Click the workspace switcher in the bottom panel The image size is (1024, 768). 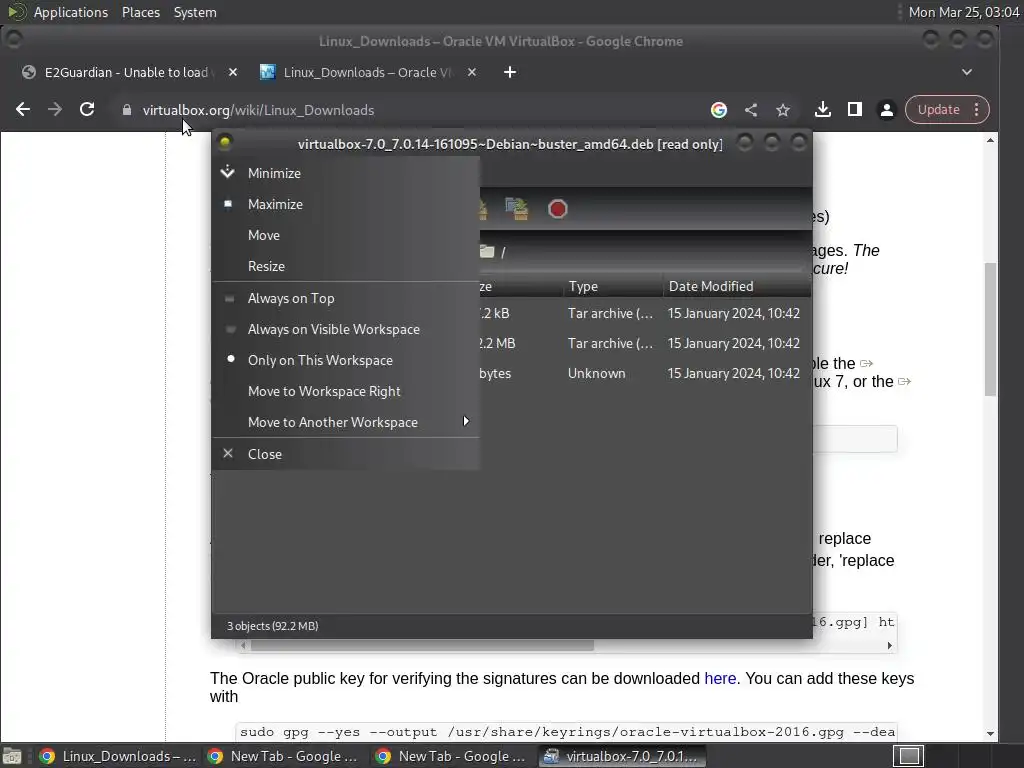[x=909, y=756]
